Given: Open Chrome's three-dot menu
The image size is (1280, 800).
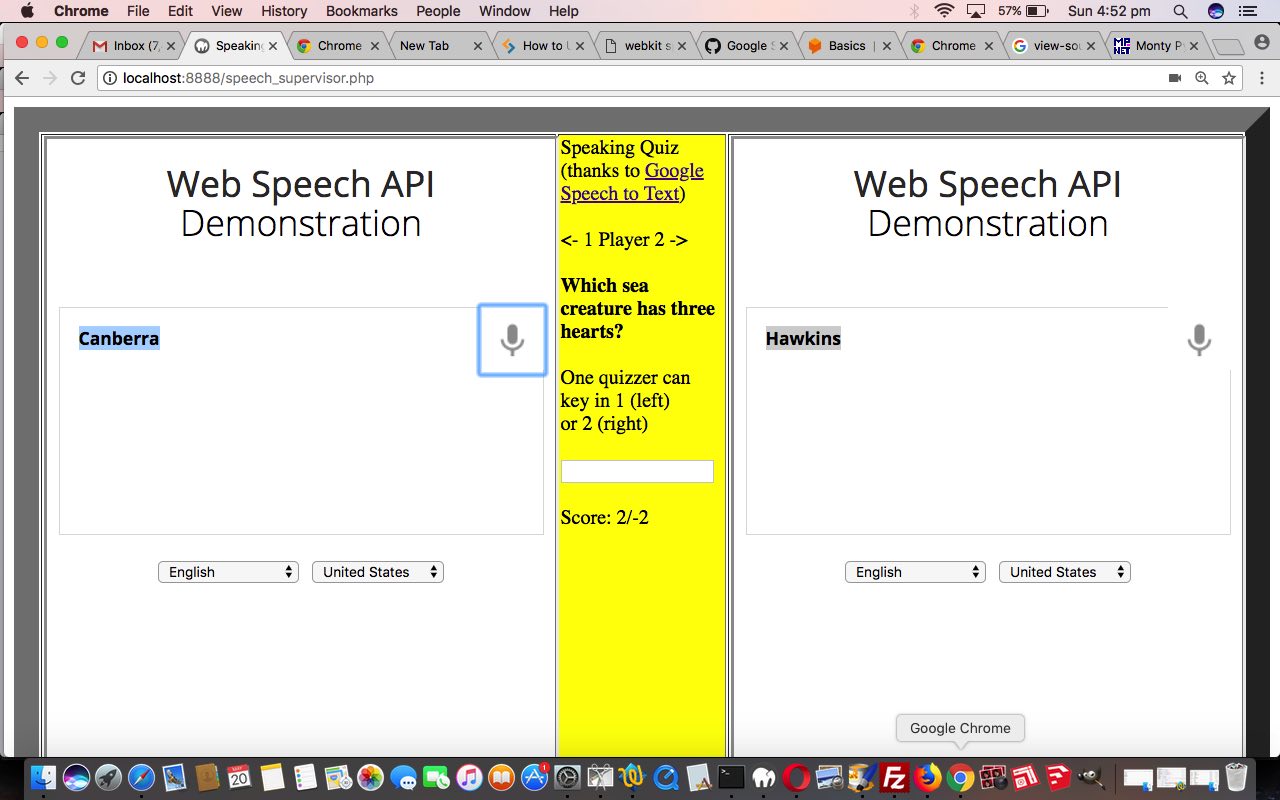Looking at the screenshot, I should tap(1262, 78).
